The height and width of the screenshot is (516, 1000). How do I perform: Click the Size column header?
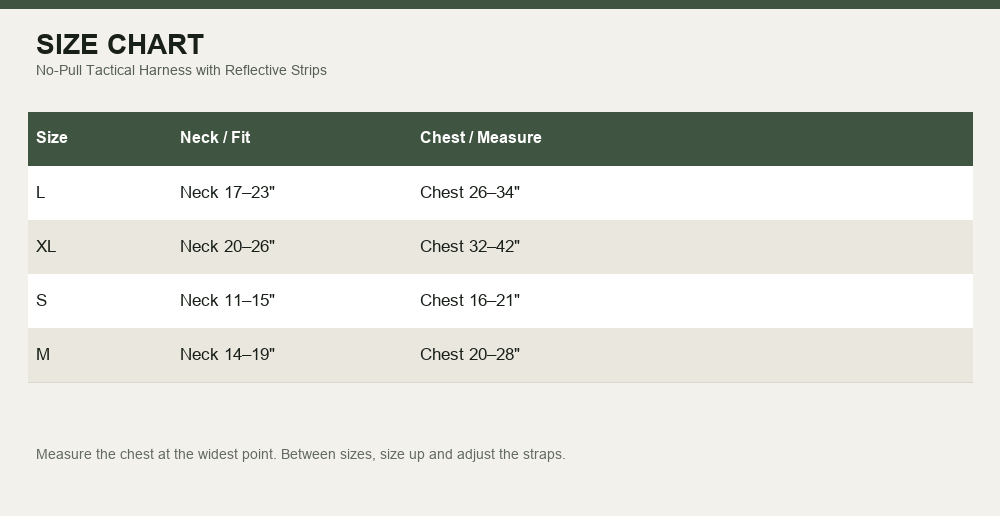[x=52, y=137]
